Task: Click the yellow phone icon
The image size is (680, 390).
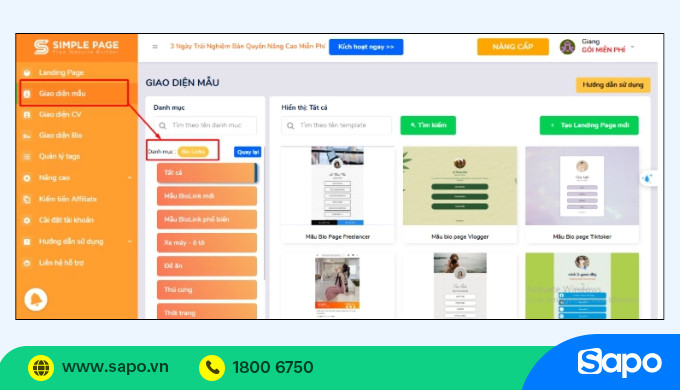Action: pyautogui.click(x=212, y=367)
